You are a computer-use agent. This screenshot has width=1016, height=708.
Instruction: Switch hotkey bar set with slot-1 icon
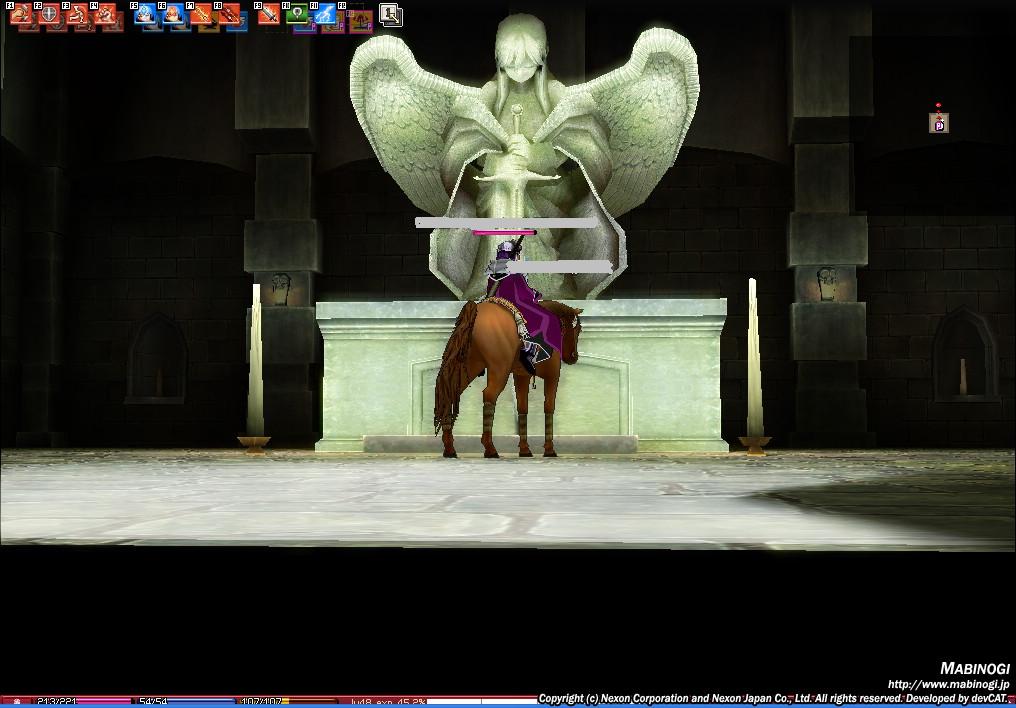[390, 15]
